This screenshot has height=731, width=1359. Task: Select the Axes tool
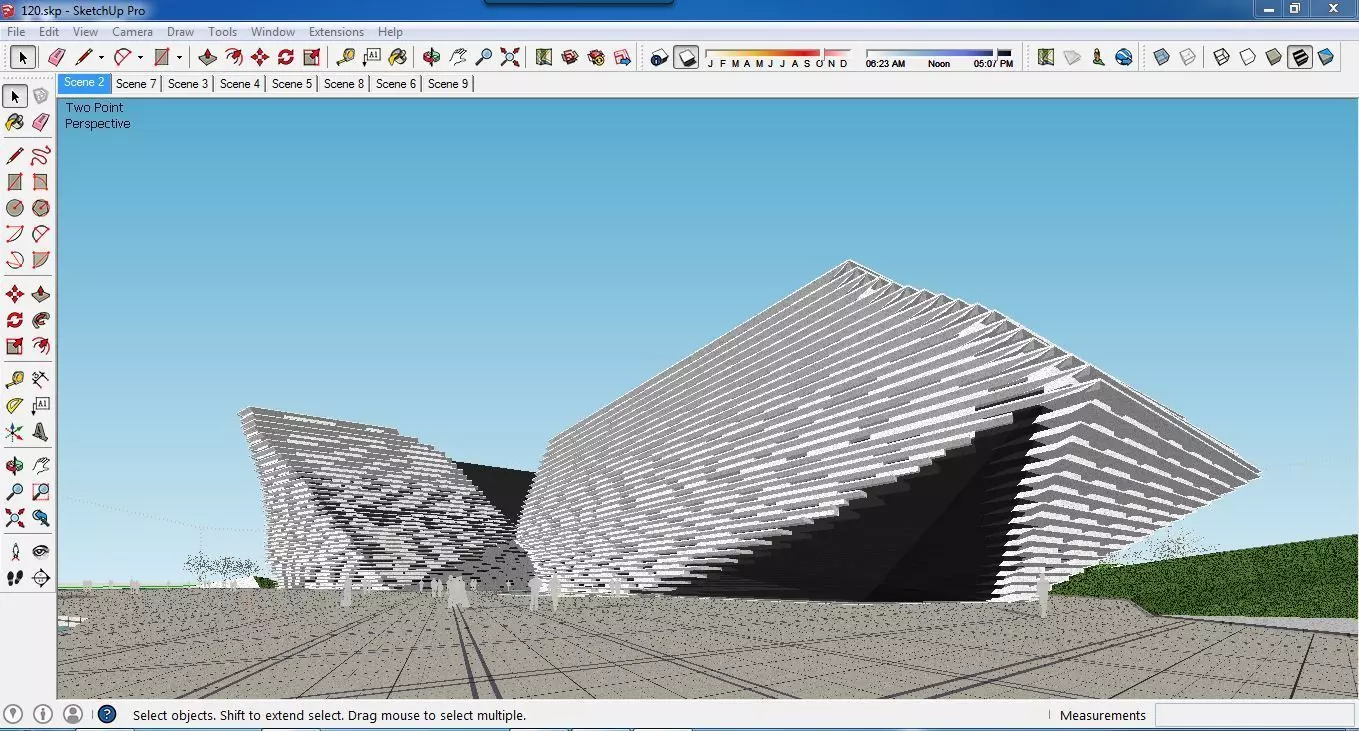[15, 432]
